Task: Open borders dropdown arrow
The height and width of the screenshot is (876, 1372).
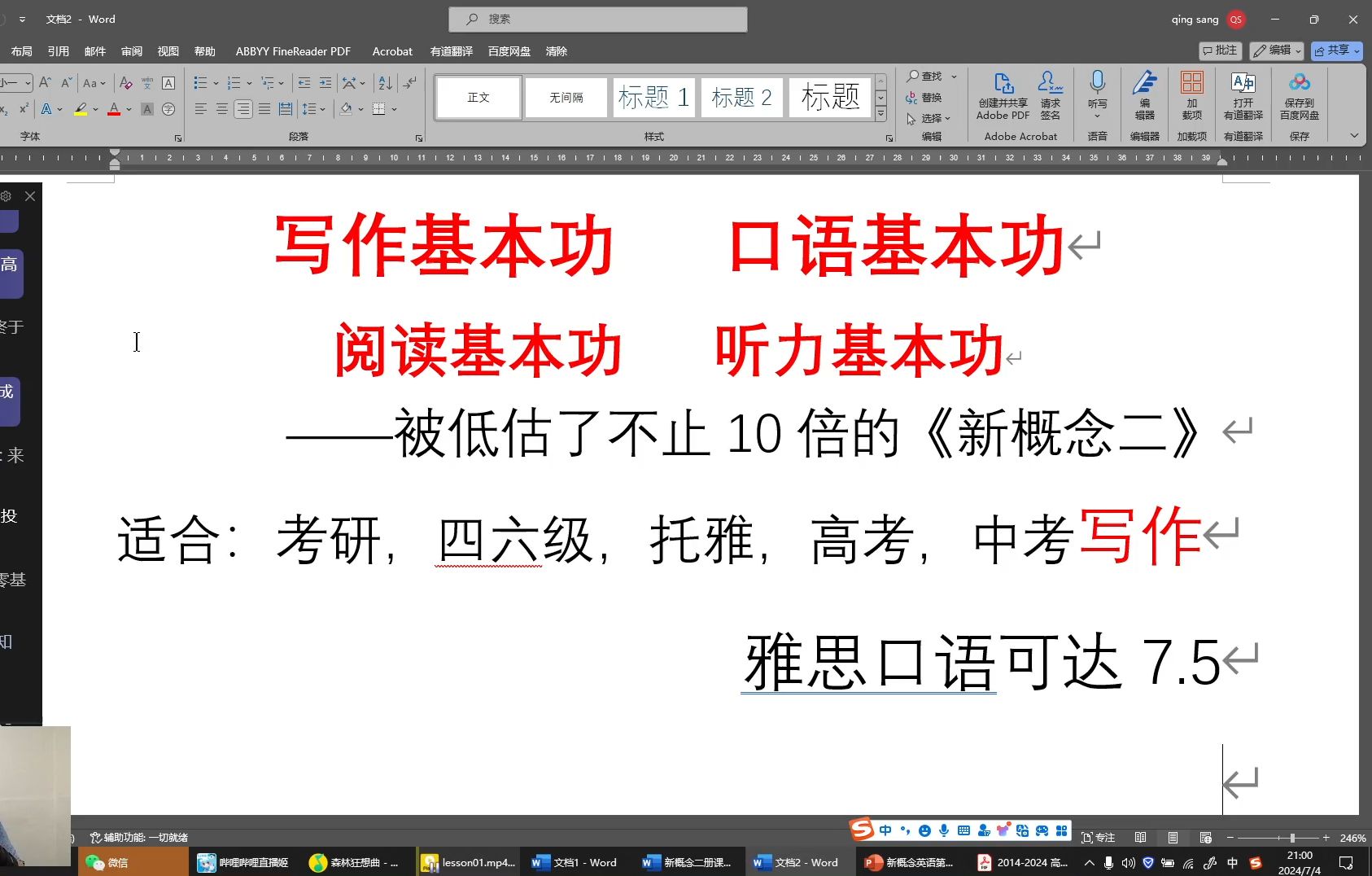Action: pyautogui.click(x=394, y=109)
